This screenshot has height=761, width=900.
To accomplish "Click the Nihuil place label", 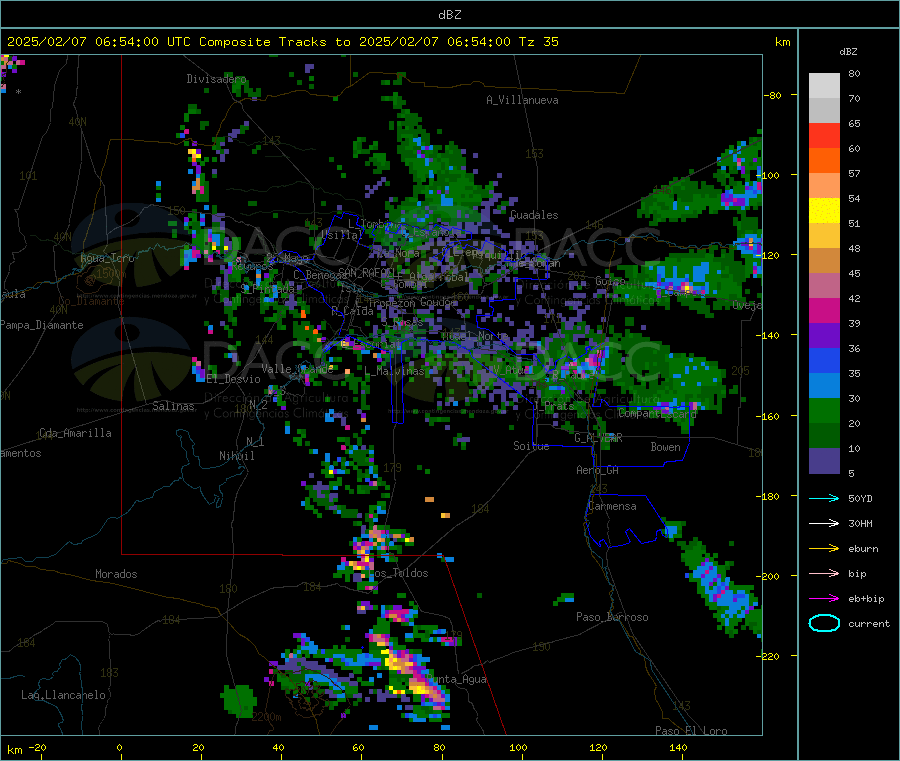I will click(236, 456).
